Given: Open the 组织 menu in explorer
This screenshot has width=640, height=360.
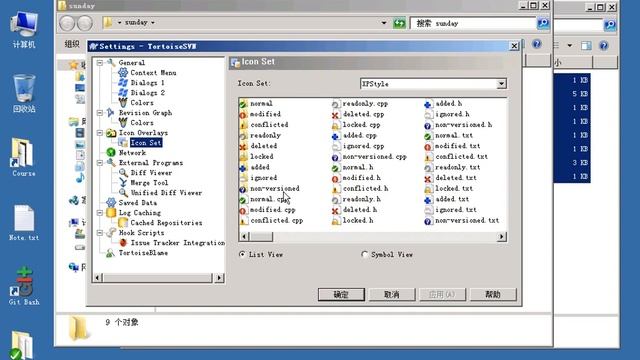Looking at the screenshot, I should pos(72,44).
